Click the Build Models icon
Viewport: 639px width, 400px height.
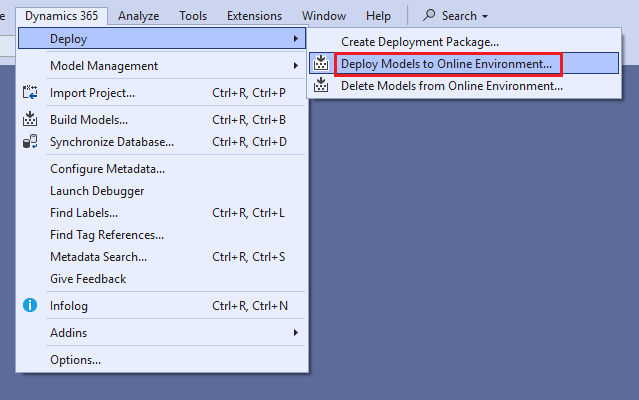30,120
